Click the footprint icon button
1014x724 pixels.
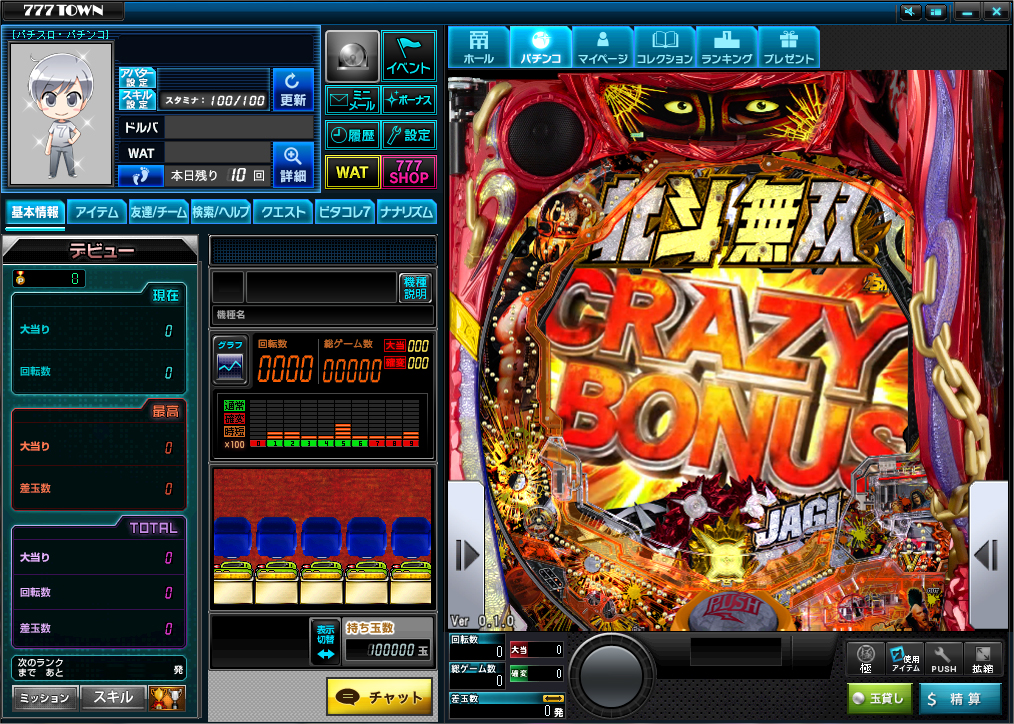140,175
